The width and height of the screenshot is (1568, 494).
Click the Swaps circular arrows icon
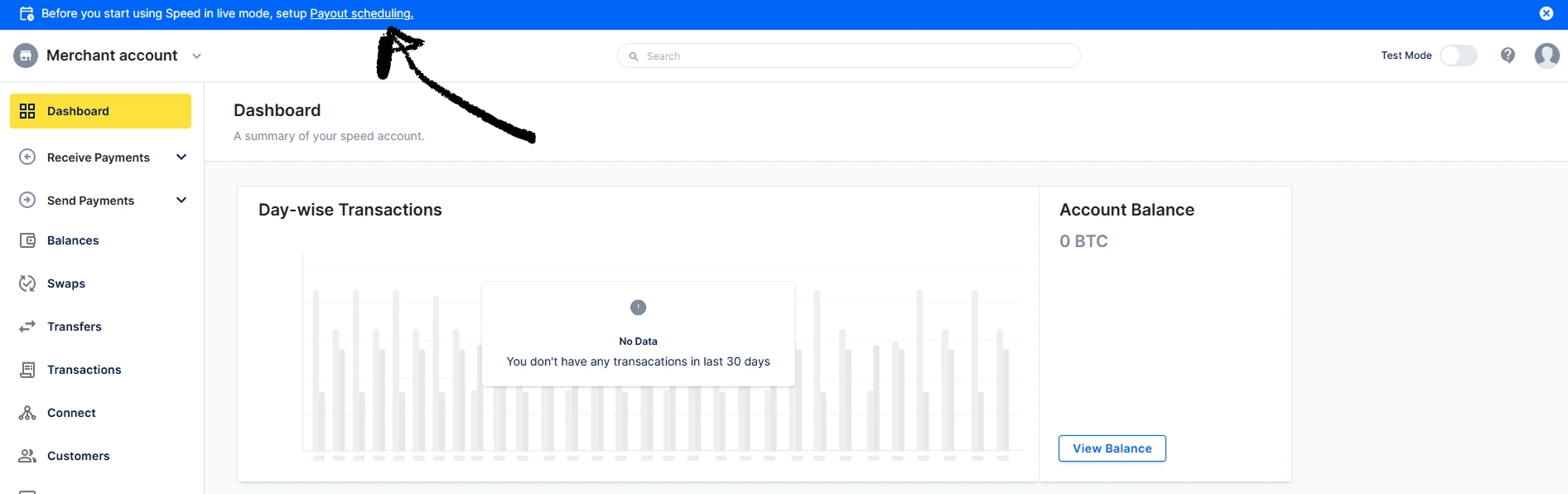click(x=27, y=283)
